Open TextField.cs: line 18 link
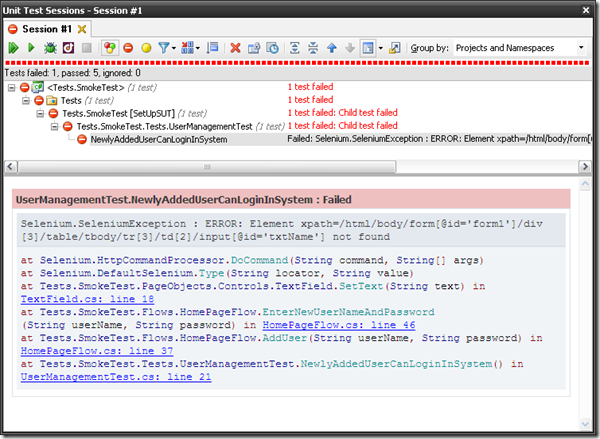Image resolution: width=600 pixels, height=439 pixels. 87,299
